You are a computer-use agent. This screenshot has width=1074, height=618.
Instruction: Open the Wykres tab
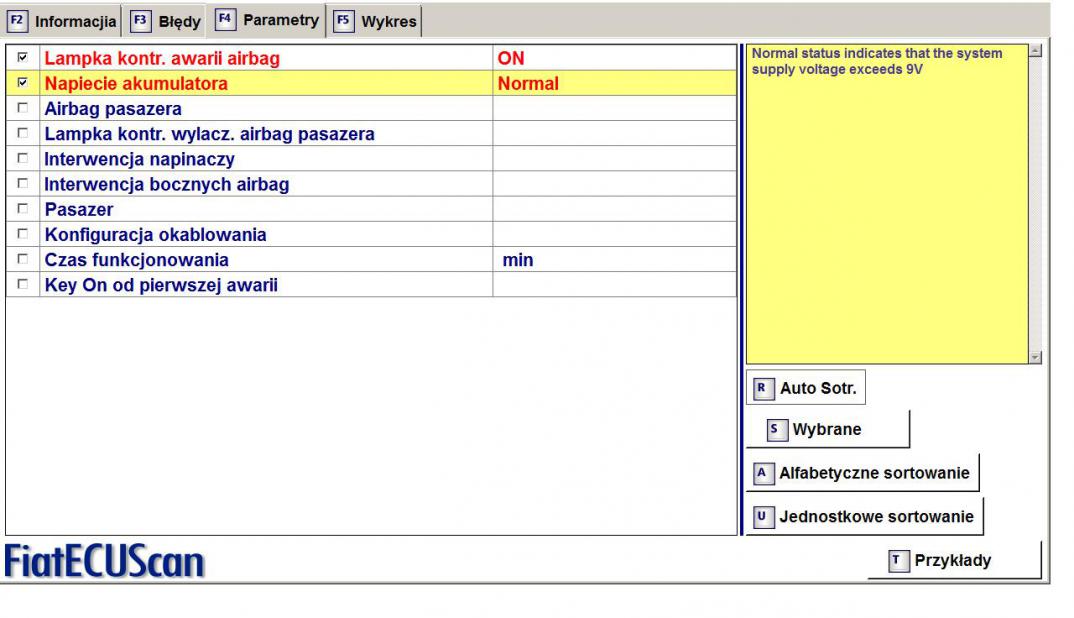click(389, 21)
